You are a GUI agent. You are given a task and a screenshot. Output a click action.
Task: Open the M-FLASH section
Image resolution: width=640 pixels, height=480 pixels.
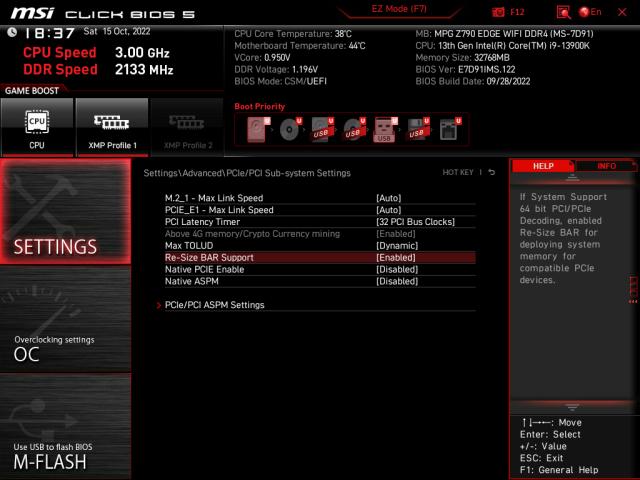[66, 427]
